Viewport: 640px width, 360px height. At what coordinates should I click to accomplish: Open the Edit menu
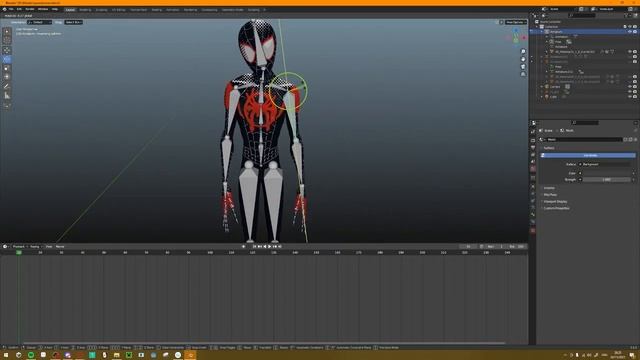19,9
